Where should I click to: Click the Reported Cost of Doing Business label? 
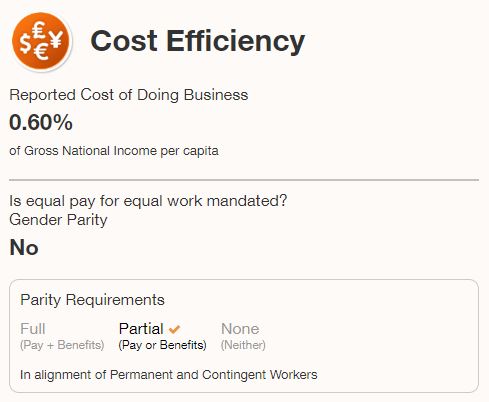[x=129, y=95]
